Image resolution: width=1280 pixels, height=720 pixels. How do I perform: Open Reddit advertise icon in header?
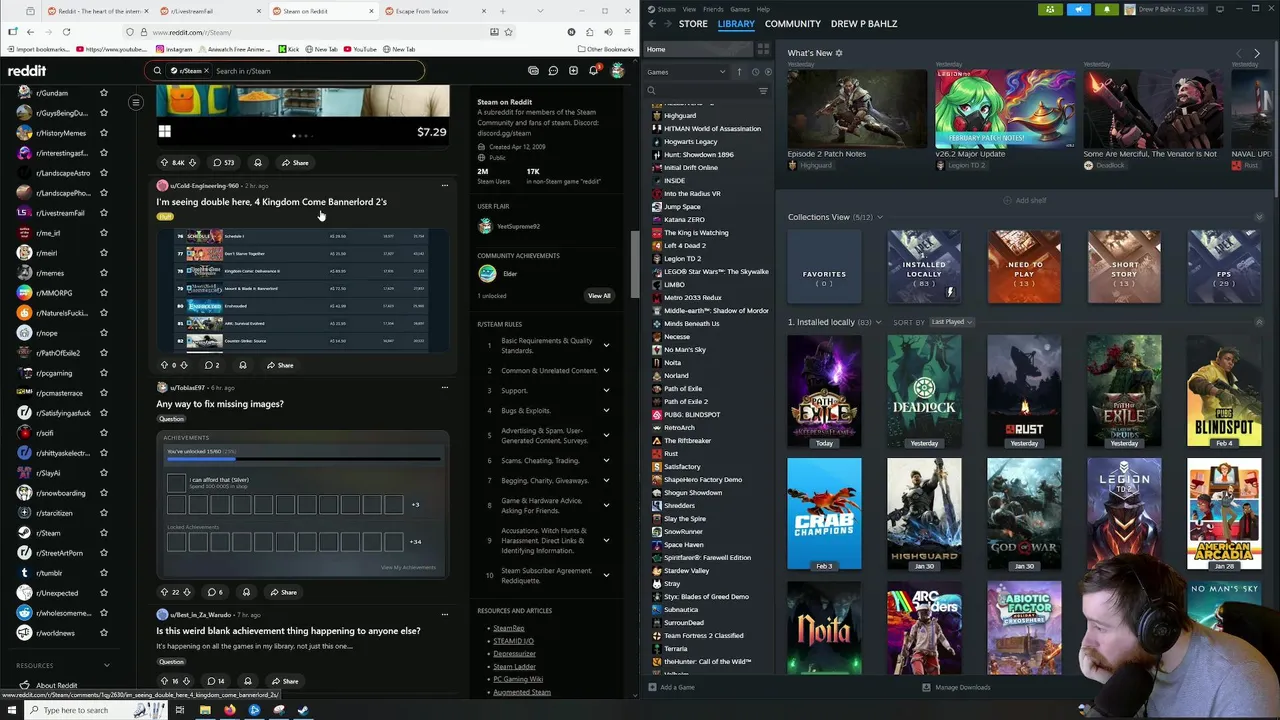click(533, 71)
